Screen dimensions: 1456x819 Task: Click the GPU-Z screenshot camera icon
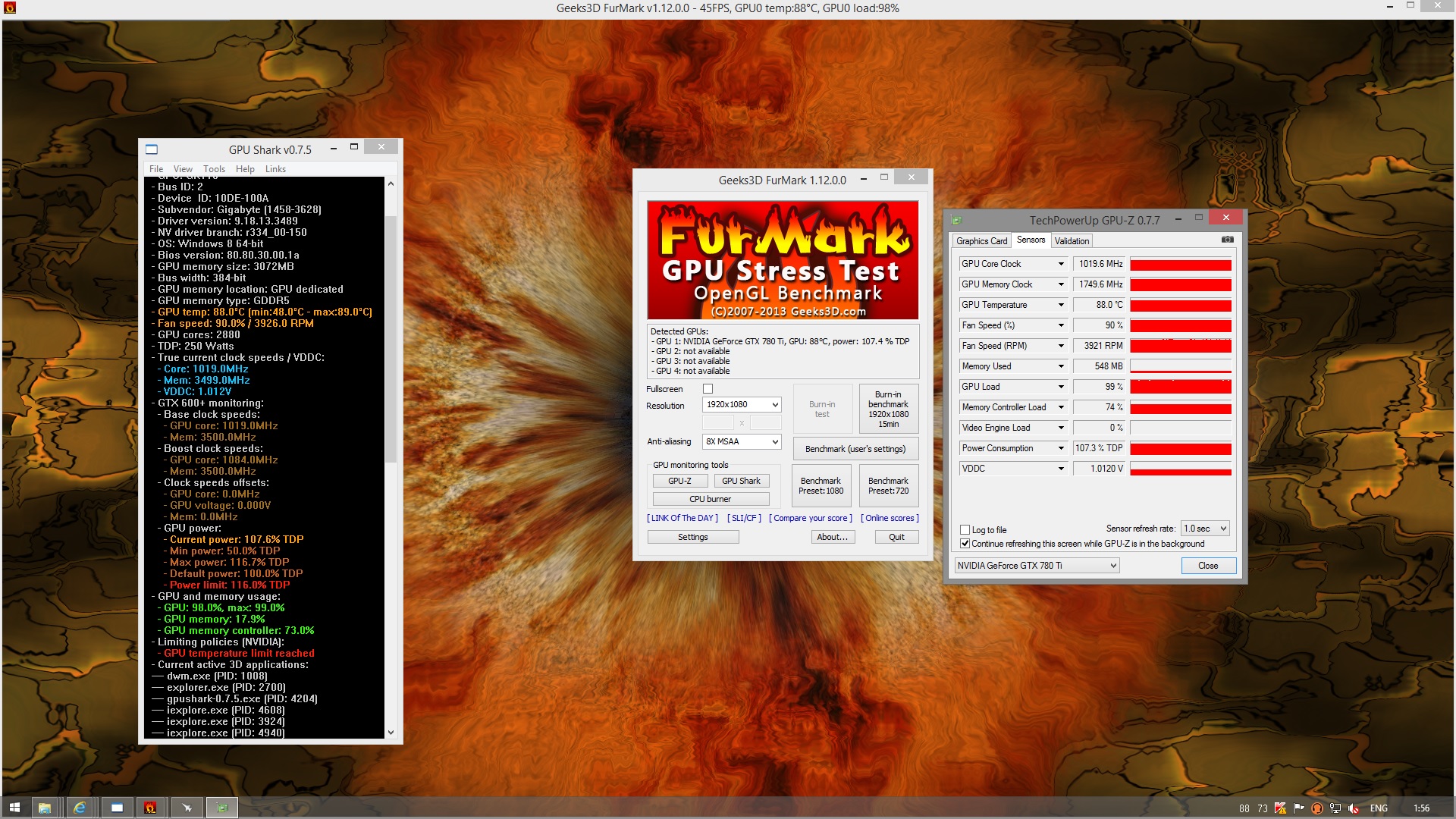click(x=1227, y=240)
